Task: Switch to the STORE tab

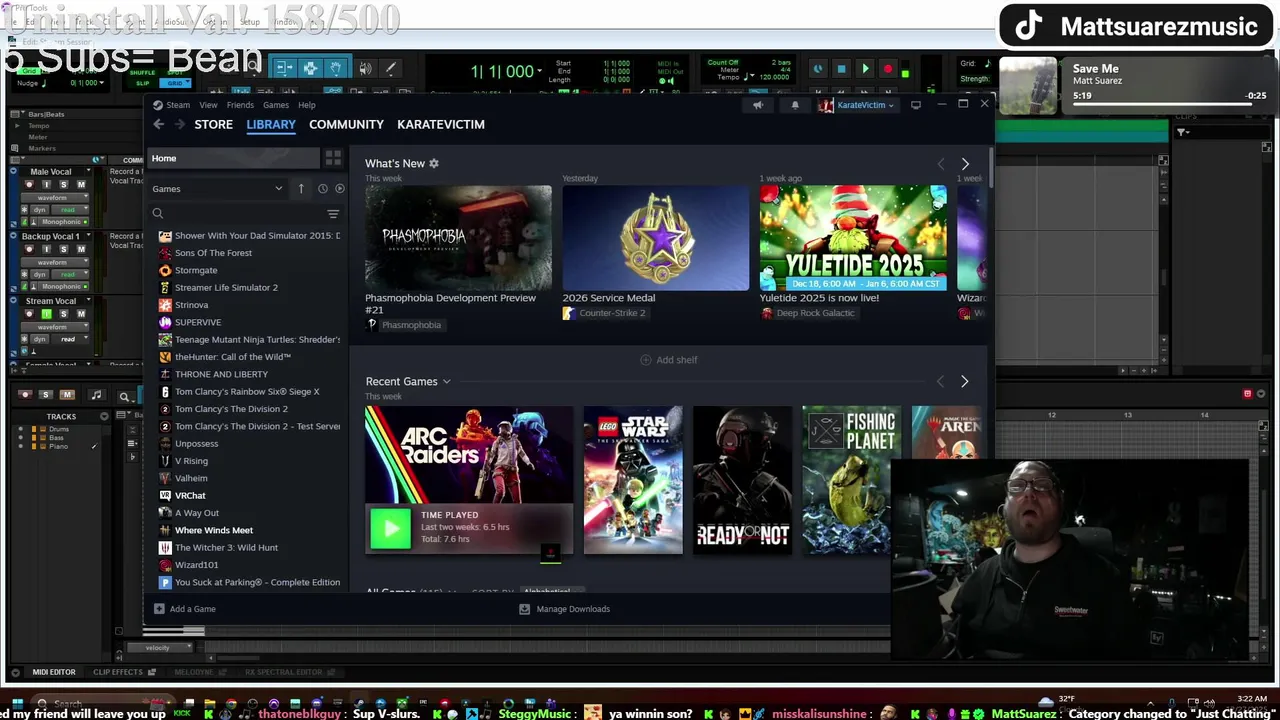Action: coord(213,124)
